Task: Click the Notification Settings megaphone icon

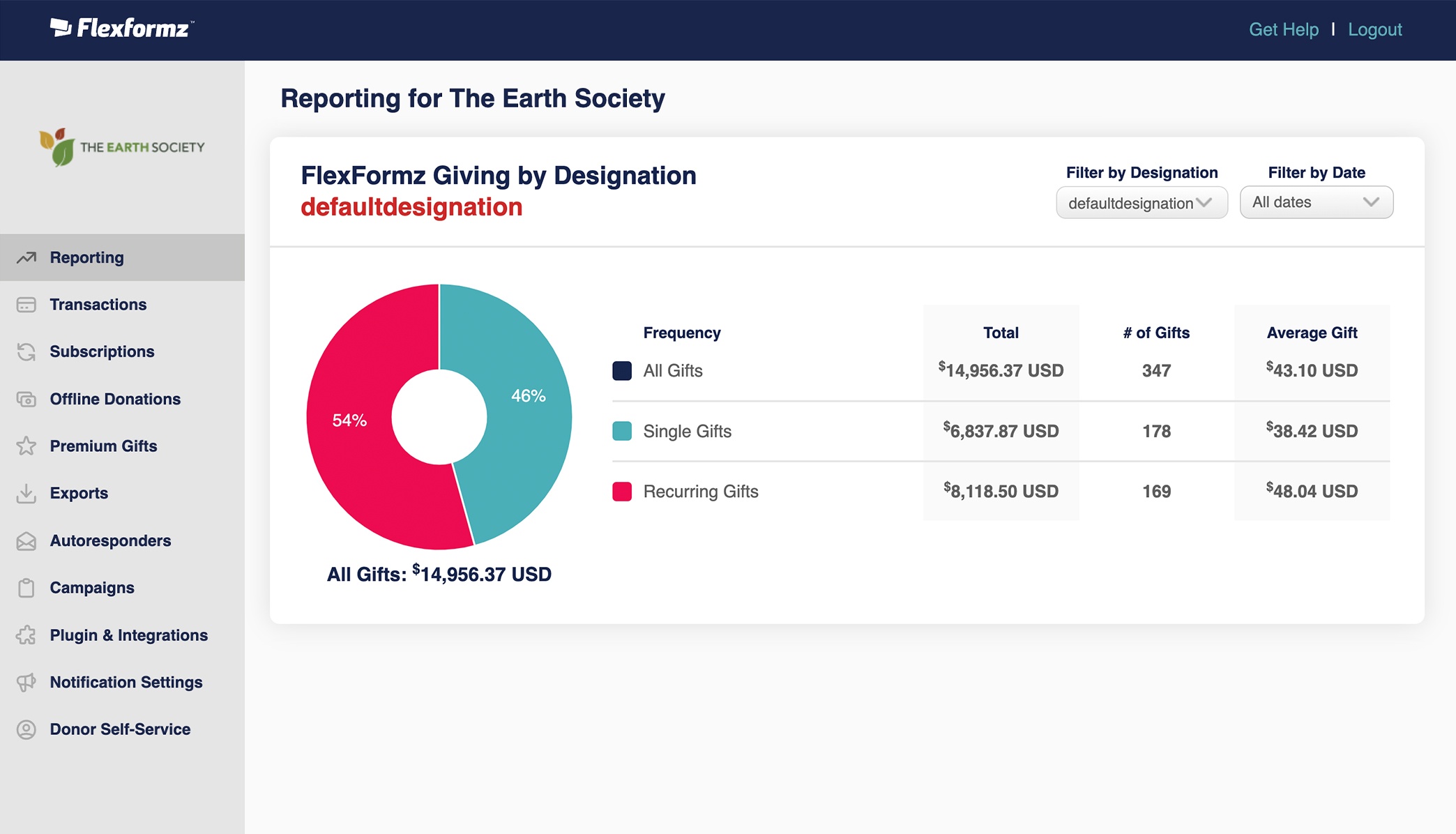Action: [x=26, y=682]
